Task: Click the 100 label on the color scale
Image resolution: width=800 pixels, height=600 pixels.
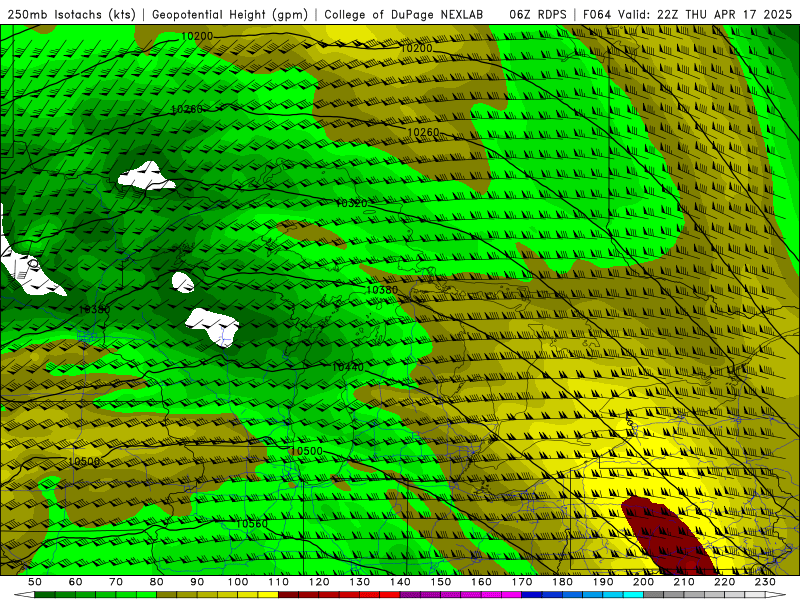Action: pos(238,582)
